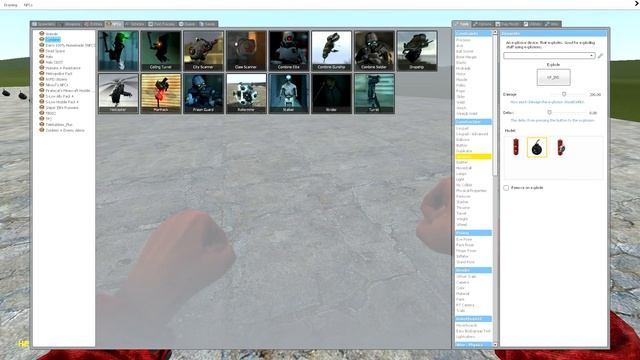Open the Spawnlists tab
The width and height of the screenshot is (640, 360).
[44, 24]
